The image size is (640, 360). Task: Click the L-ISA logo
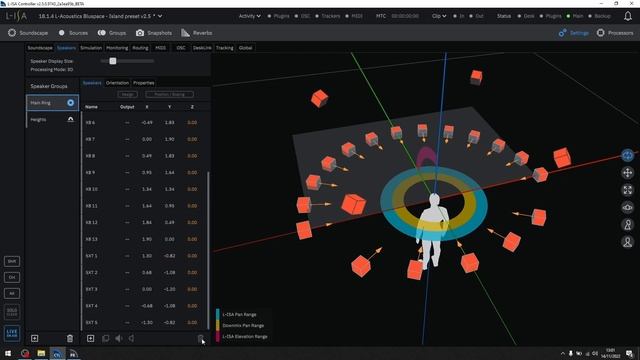[x=16, y=16]
